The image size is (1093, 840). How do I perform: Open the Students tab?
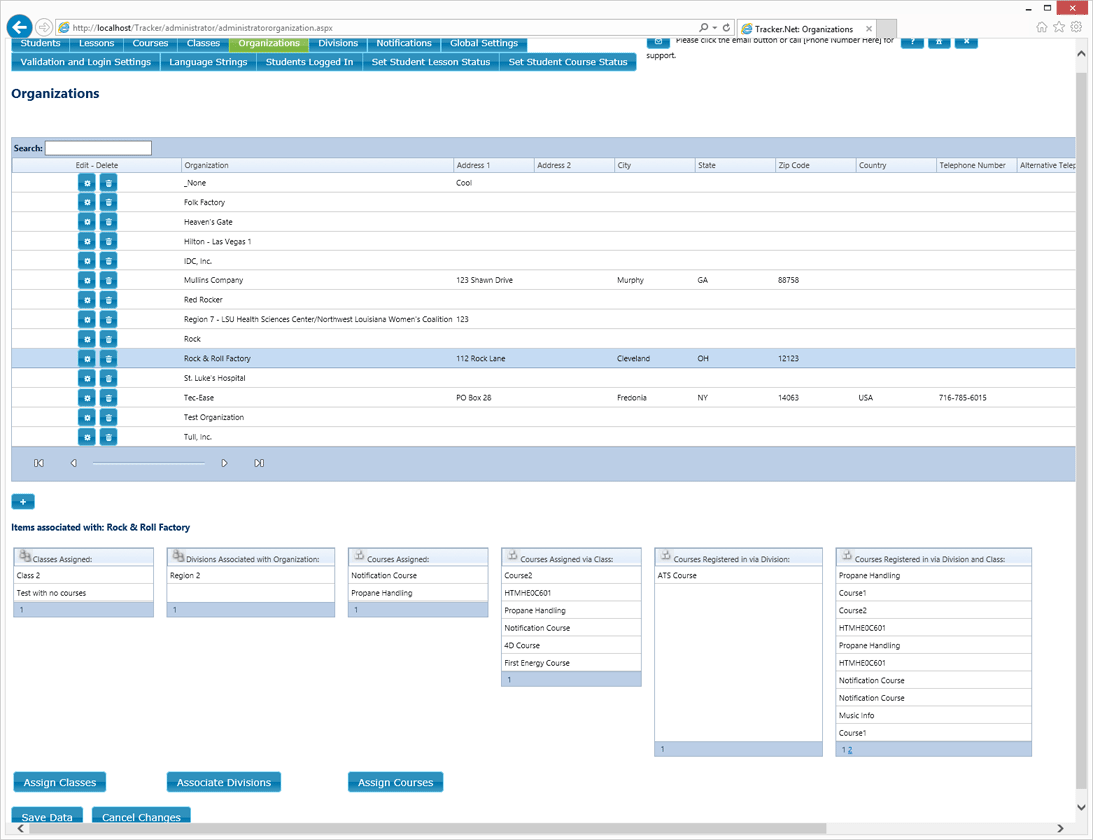click(40, 44)
